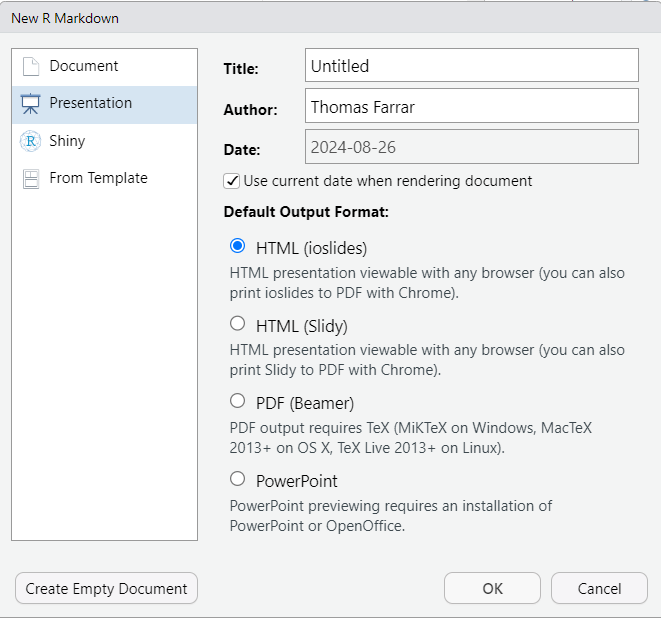Click the Shiny R logo icon

30,141
